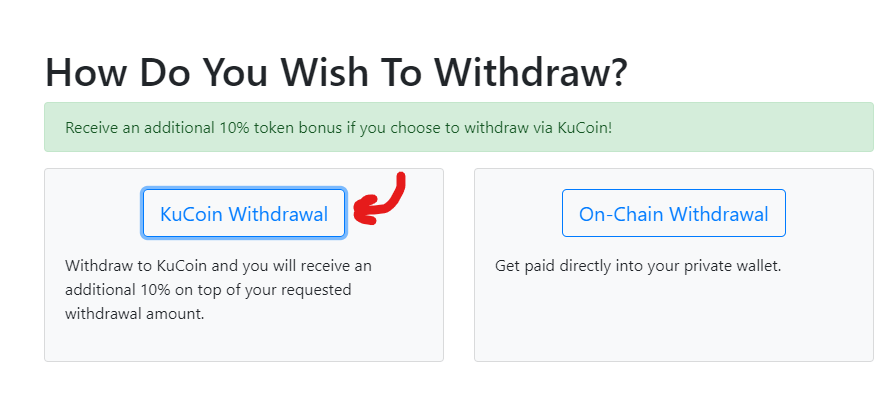Click the "Withdraw to KuCoin and you will receive" line
This screenshot has height=395, width=895.
coord(218,266)
